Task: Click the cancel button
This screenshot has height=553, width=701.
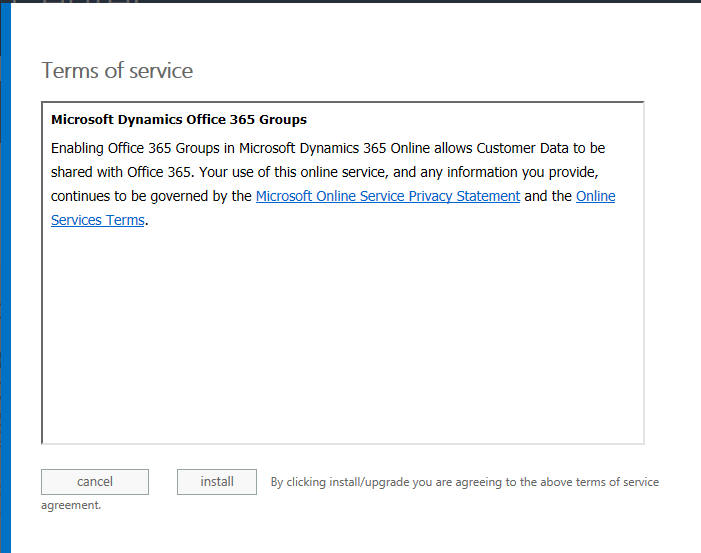Action: click(95, 482)
